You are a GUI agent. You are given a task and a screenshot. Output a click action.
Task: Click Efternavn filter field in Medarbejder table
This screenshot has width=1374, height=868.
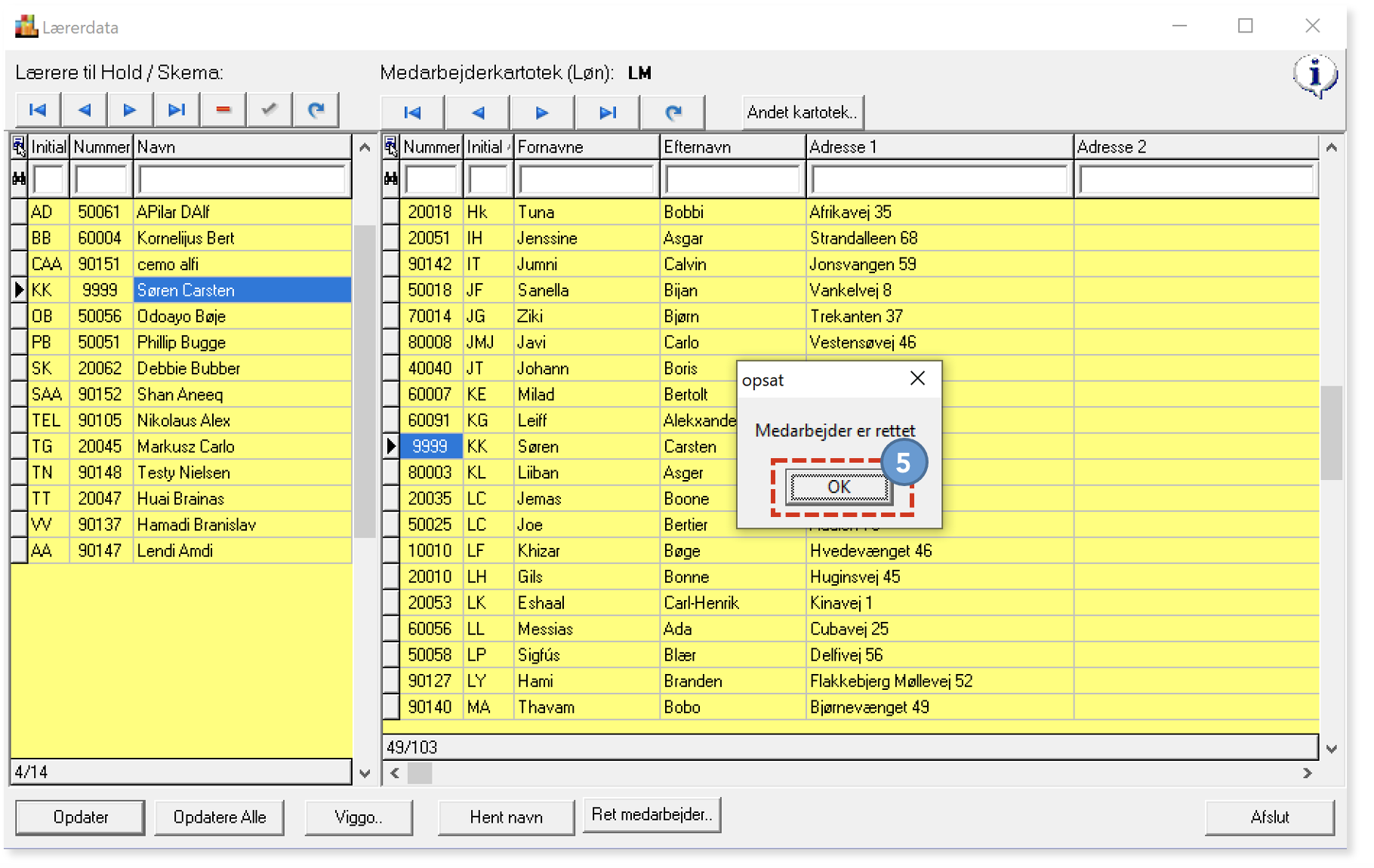(x=733, y=180)
